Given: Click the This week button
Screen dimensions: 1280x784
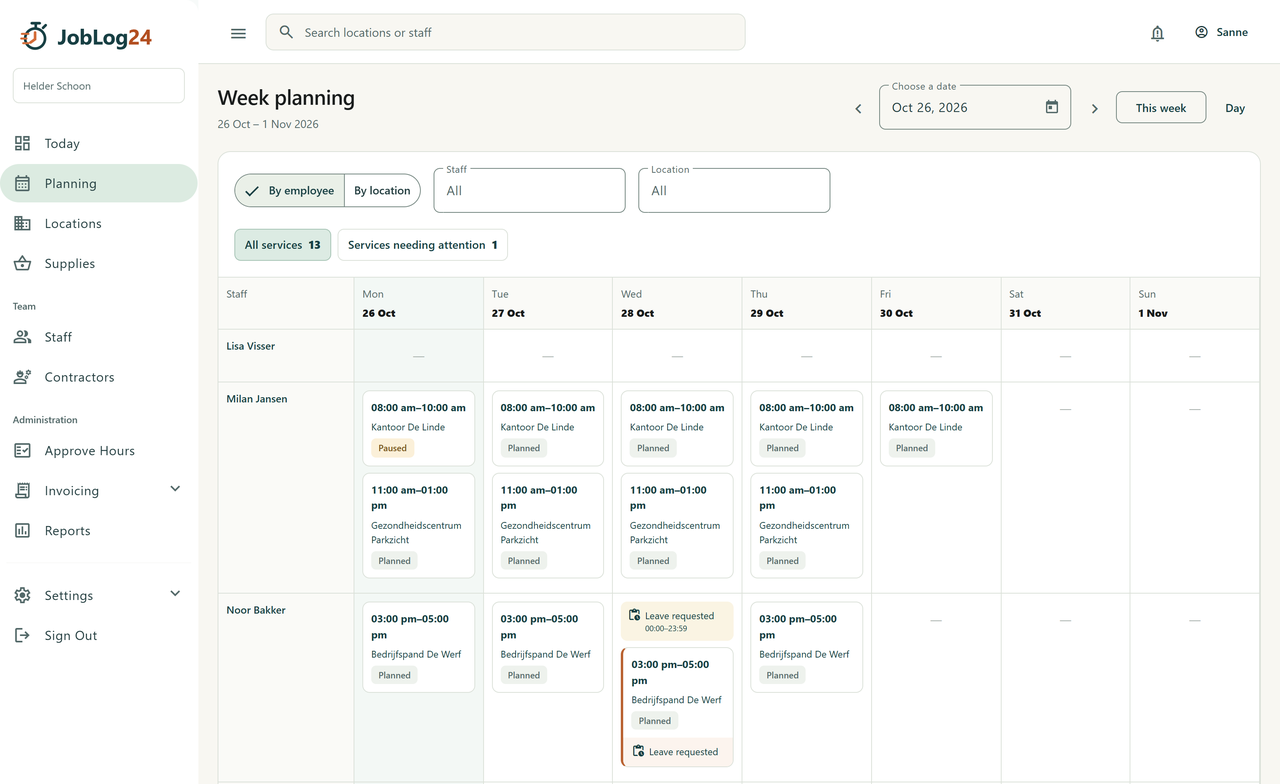Looking at the screenshot, I should 1161,108.
